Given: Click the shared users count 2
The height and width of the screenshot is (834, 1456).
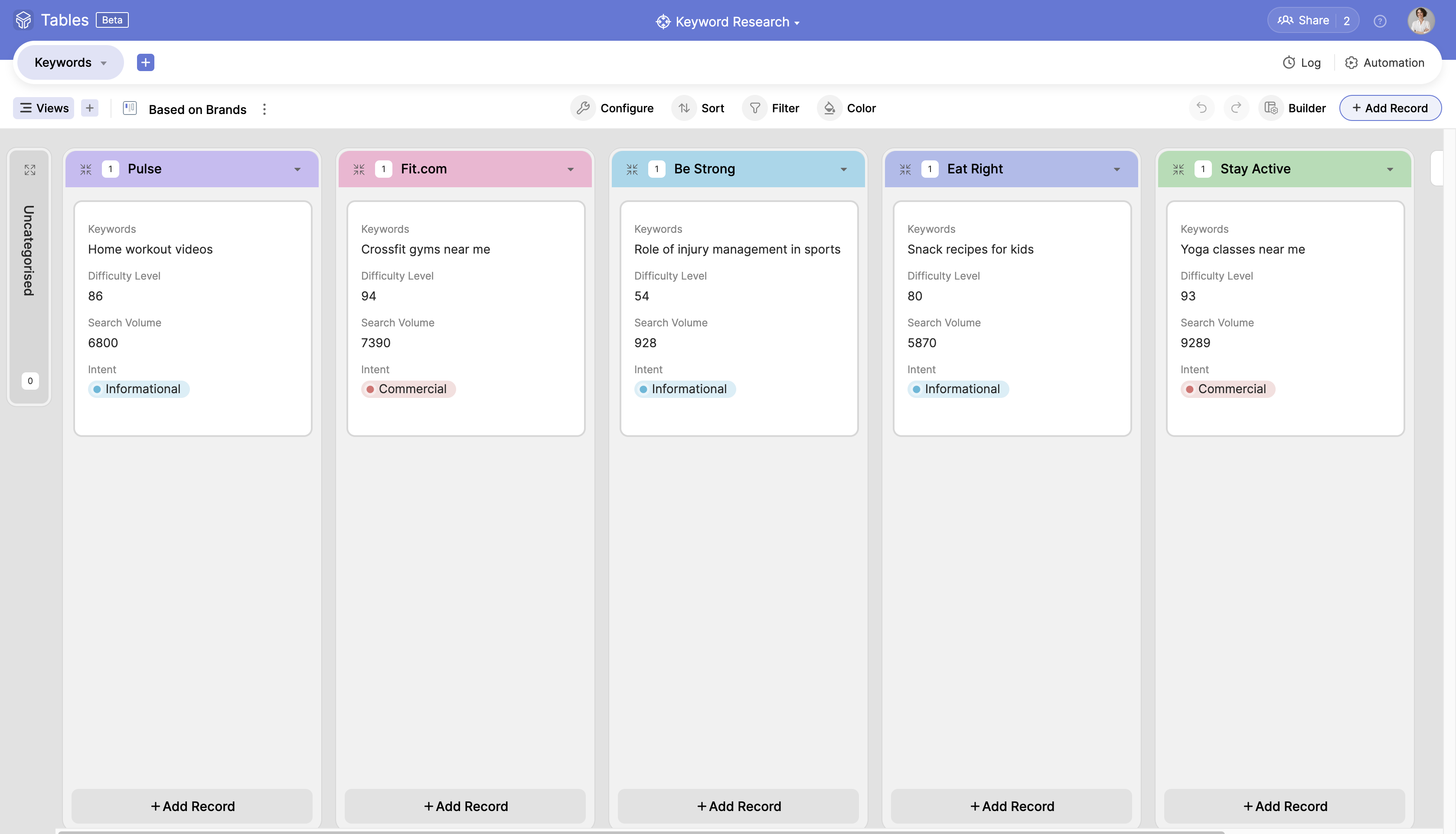Looking at the screenshot, I should (1347, 21).
